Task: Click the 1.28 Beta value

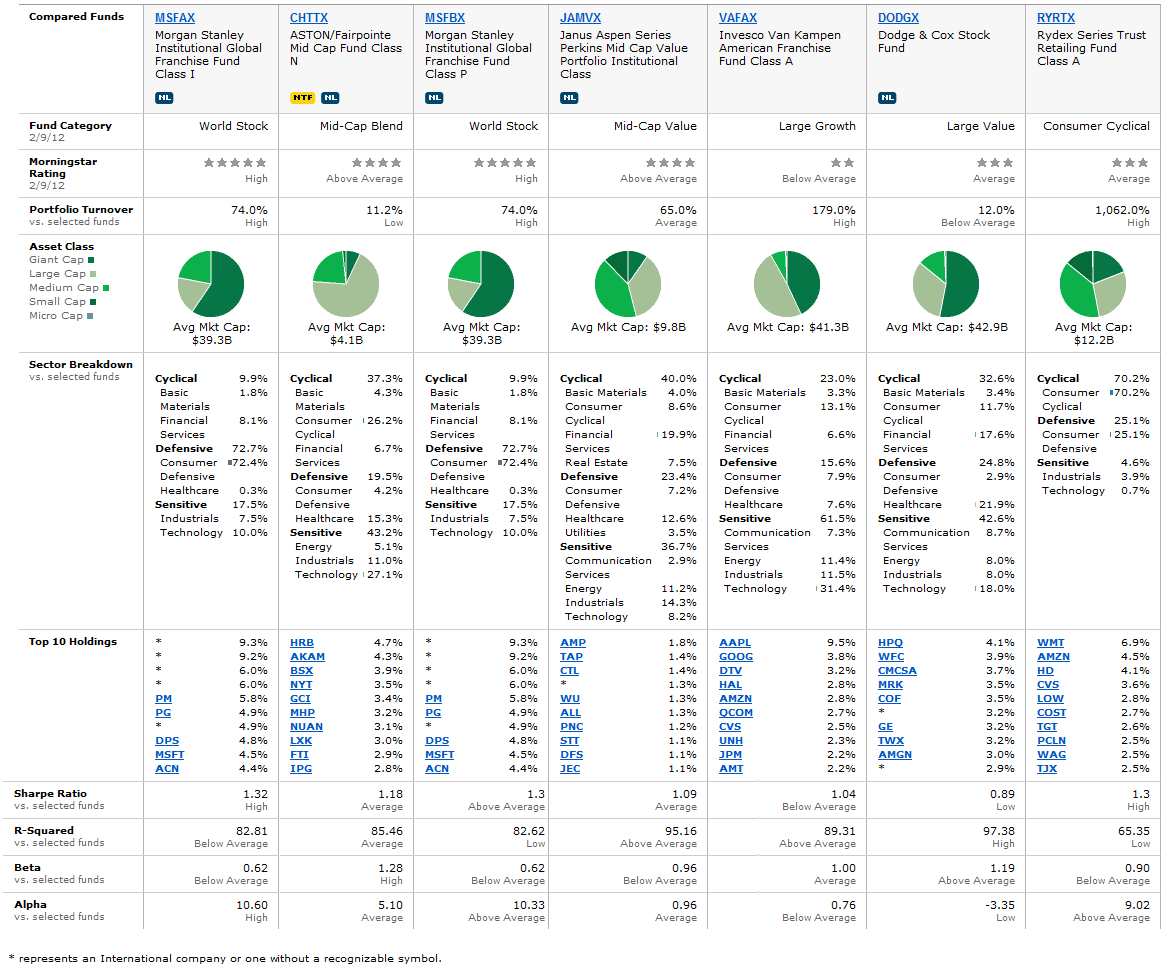Action: point(390,869)
